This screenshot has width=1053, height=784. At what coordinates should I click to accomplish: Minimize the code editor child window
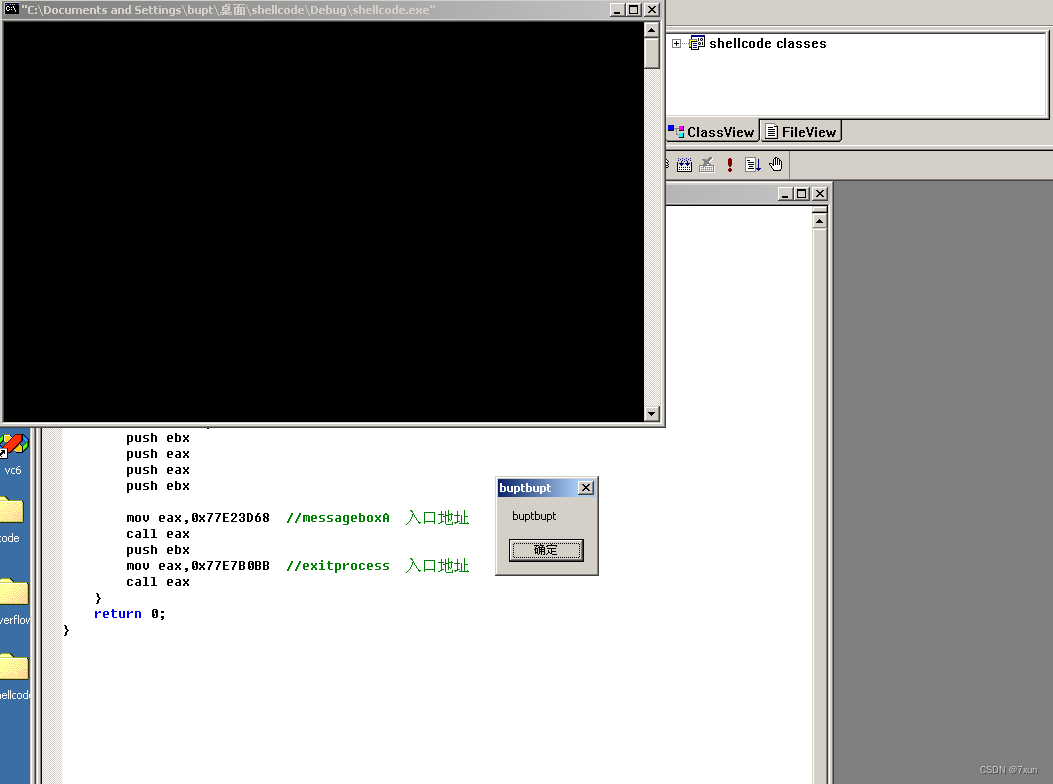click(x=784, y=193)
